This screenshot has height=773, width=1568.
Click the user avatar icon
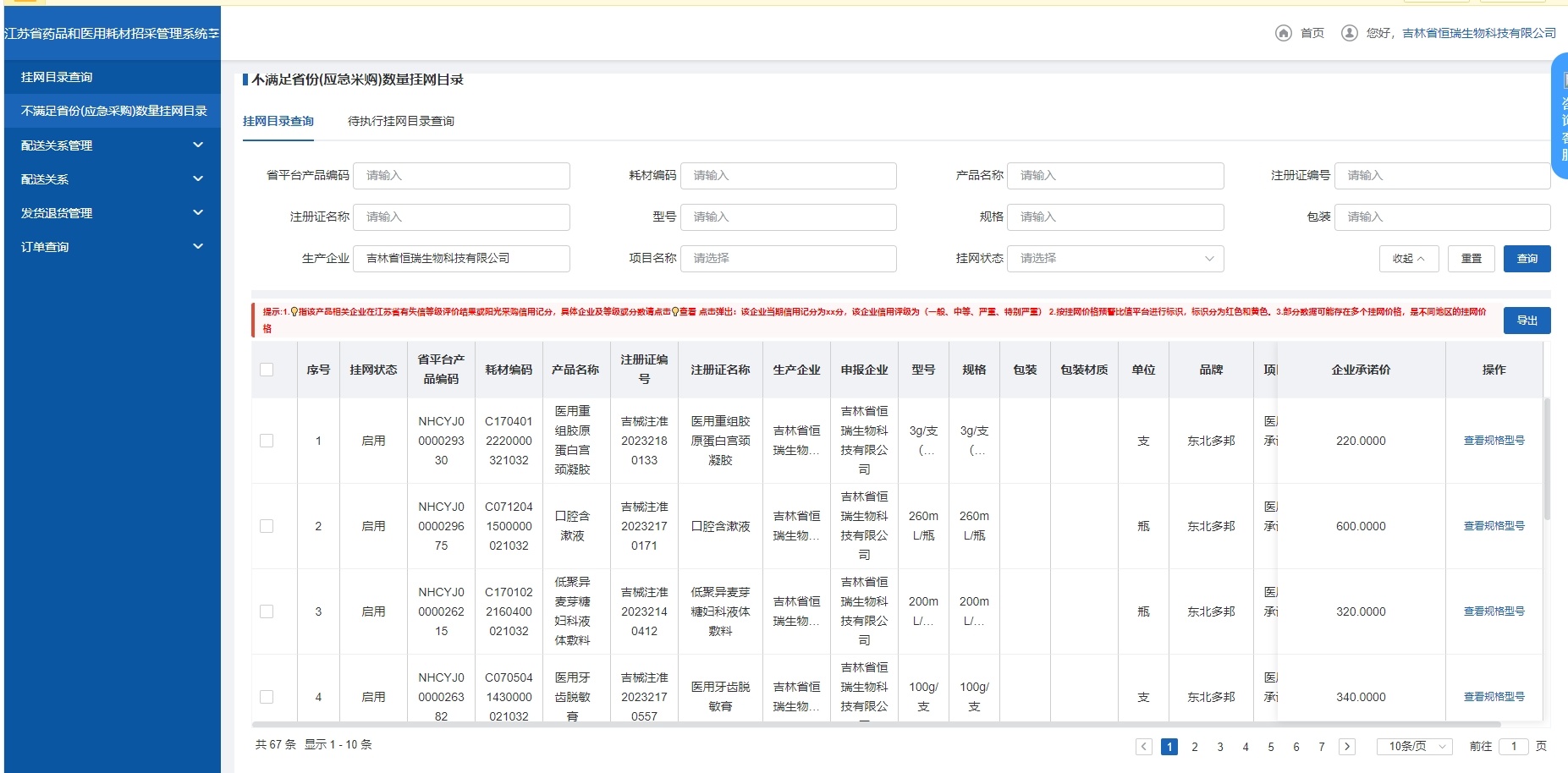[x=1350, y=33]
